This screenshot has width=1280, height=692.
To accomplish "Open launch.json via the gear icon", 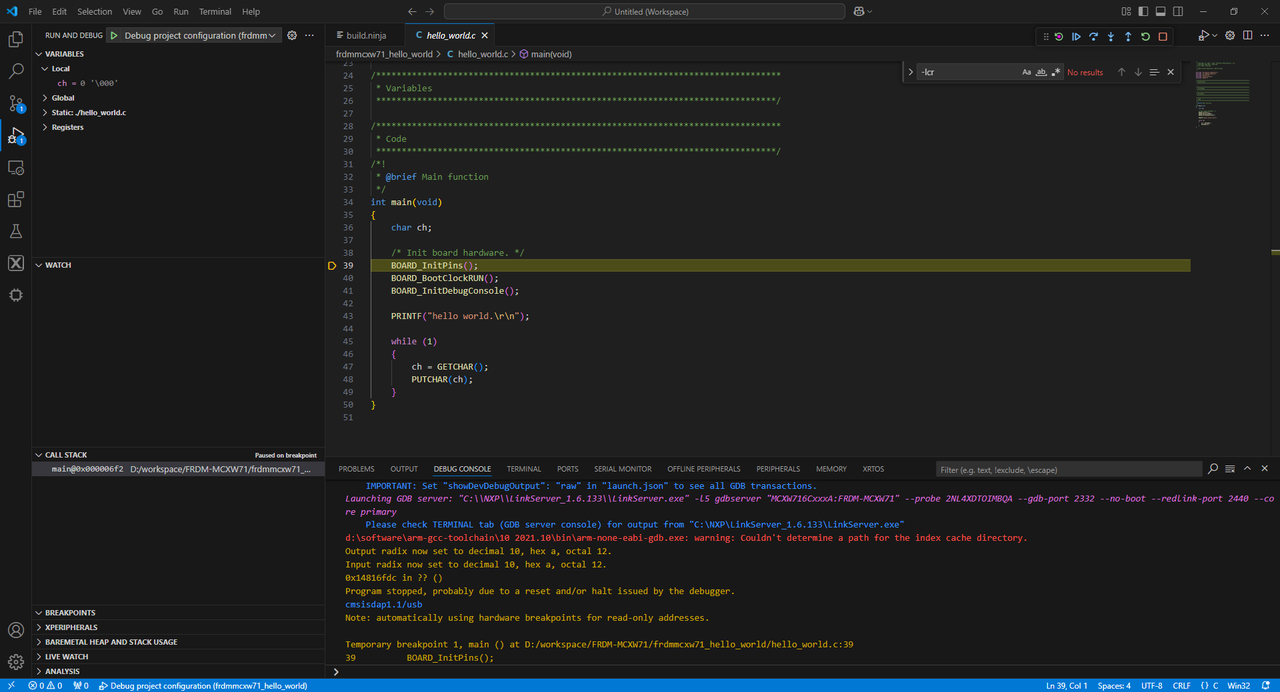I will coord(292,35).
